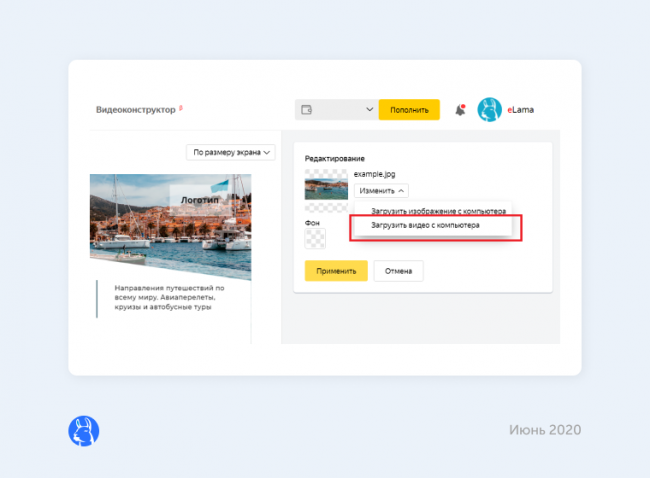This screenshot has width=650, height=478.
Task: Click the transparent 'Фон' background swatch
Action: [315, 238]
